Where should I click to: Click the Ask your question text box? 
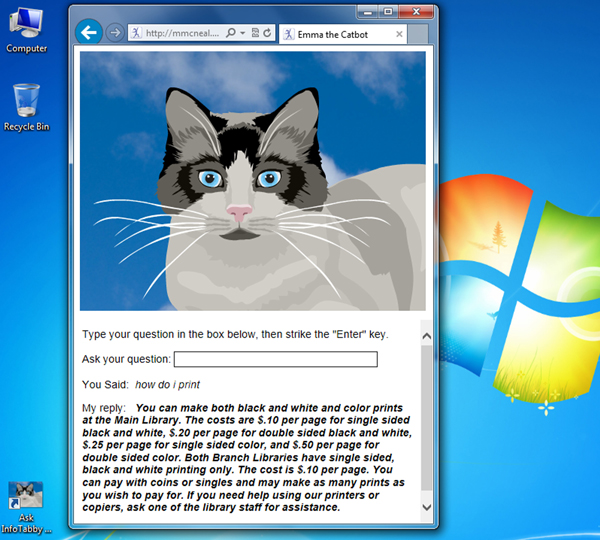(275, 359)
